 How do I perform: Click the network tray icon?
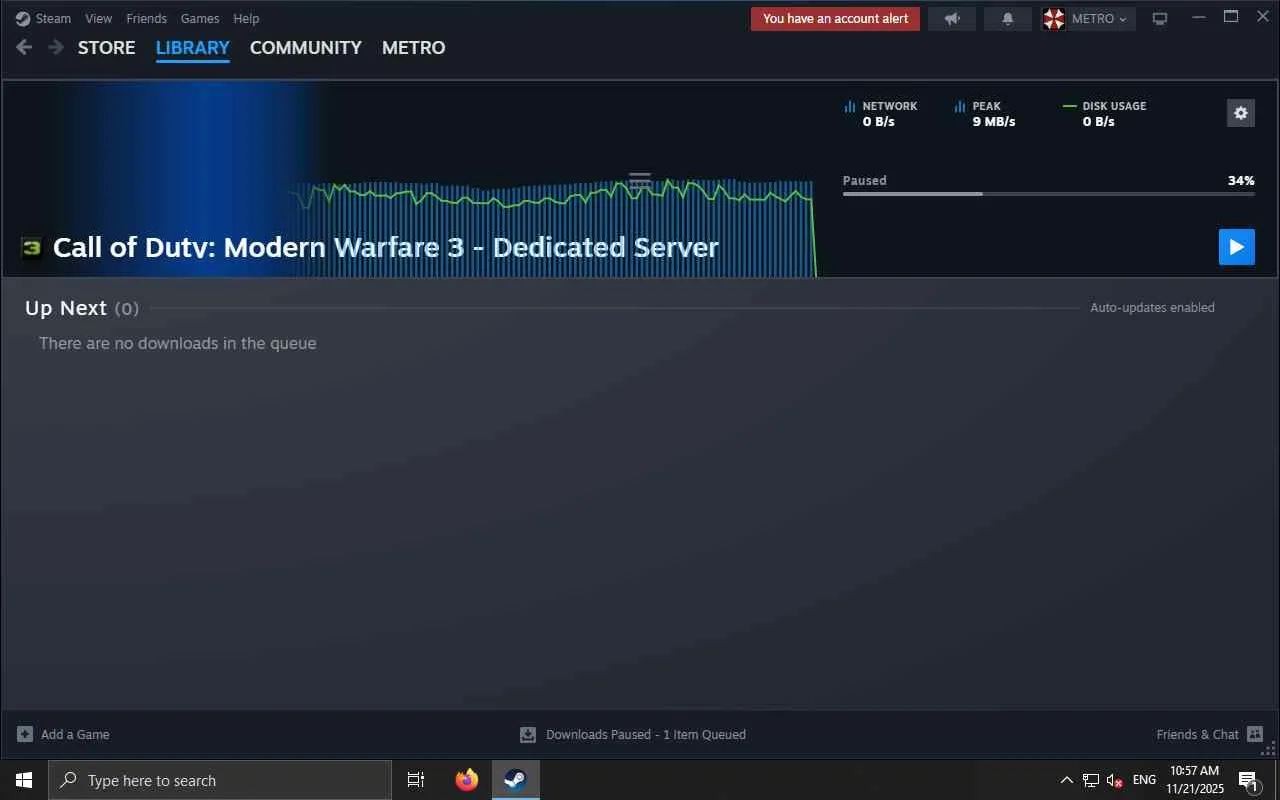[1091, 780]
